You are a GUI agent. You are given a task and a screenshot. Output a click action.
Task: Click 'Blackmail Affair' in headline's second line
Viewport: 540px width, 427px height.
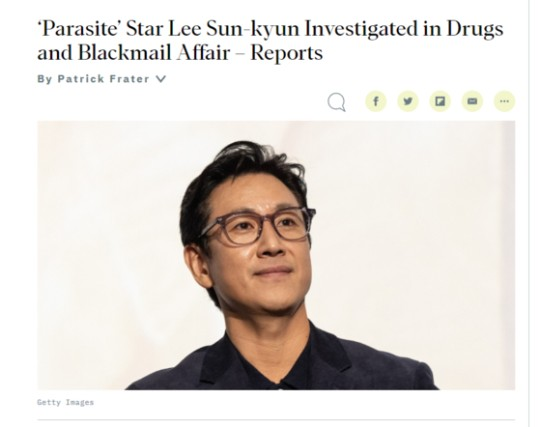[154, 53]
